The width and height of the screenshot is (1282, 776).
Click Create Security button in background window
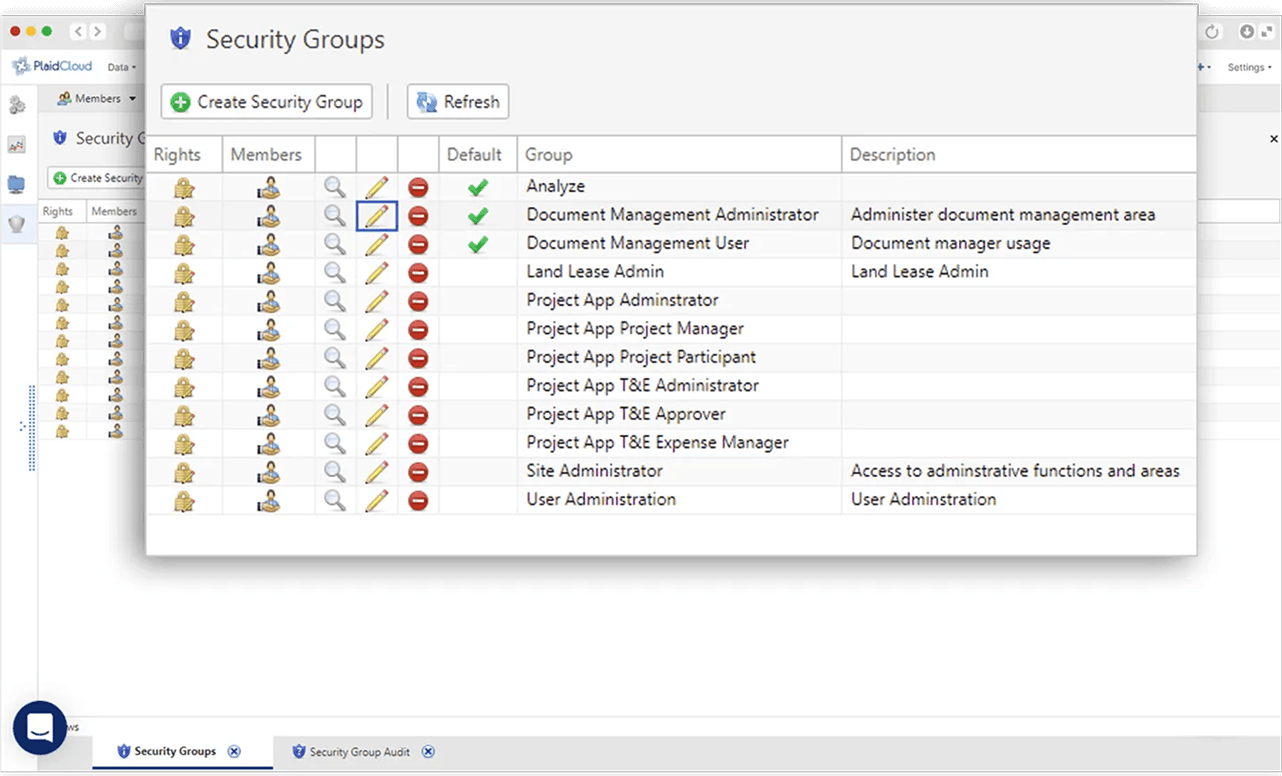[97, 178]
